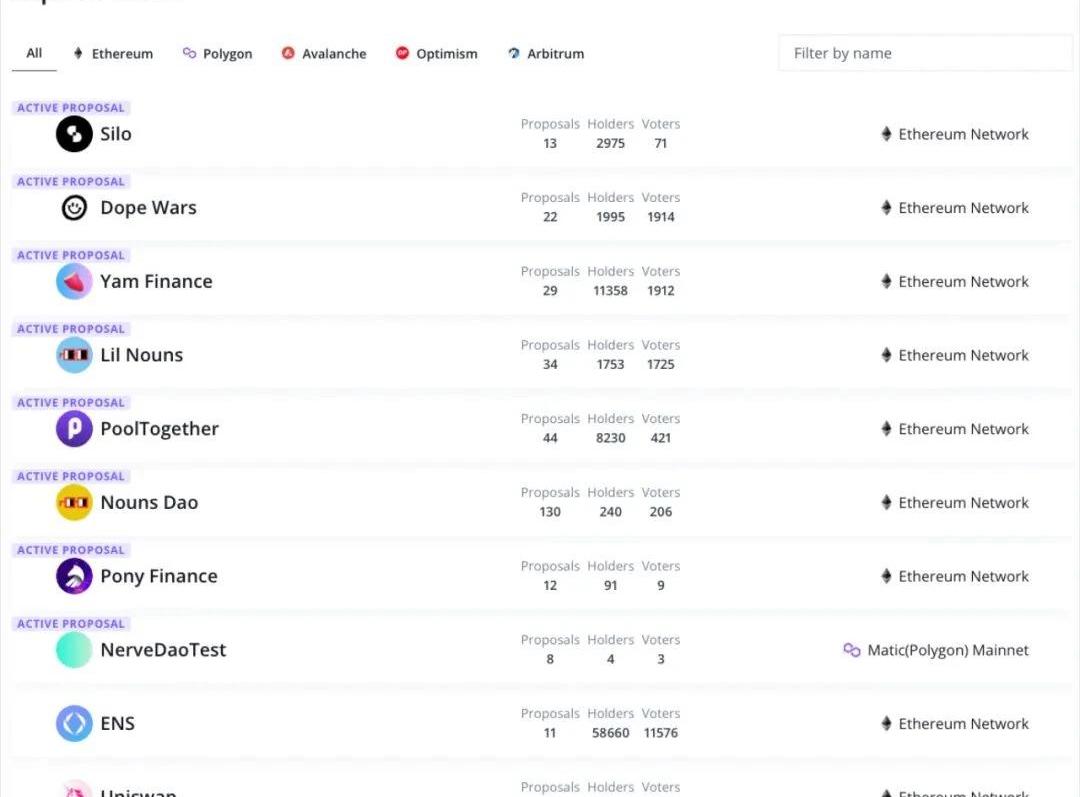Select the Yam Finance logo icon
Screen dimensions: 1080x797
pyautogui.click(x=74, y=282)
